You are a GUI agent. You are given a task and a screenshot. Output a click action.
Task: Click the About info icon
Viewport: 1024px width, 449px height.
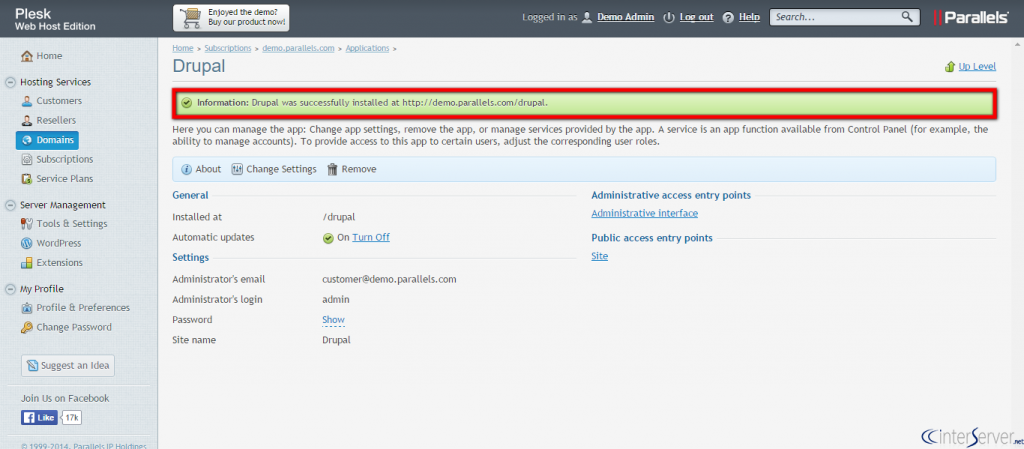(187, 169)
